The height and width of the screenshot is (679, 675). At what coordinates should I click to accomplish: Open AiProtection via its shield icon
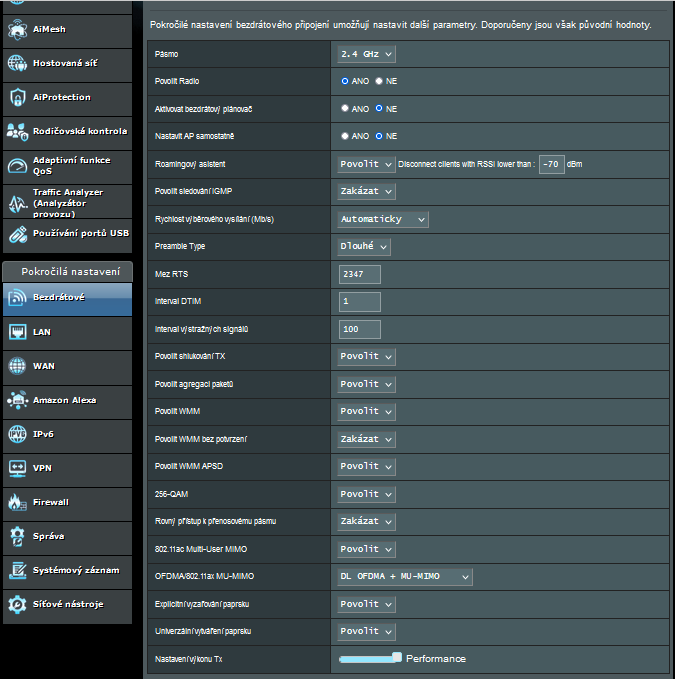17,98
